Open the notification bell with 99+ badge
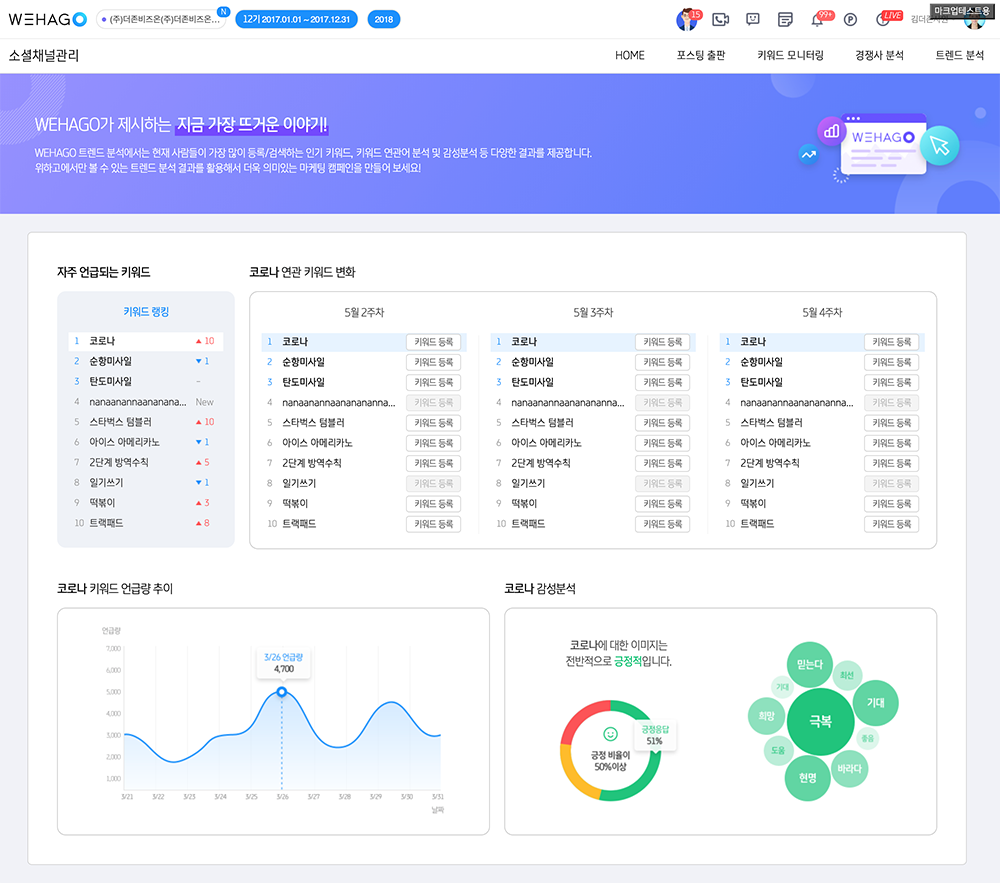1000x883 pixels. [x=818, y=20]
